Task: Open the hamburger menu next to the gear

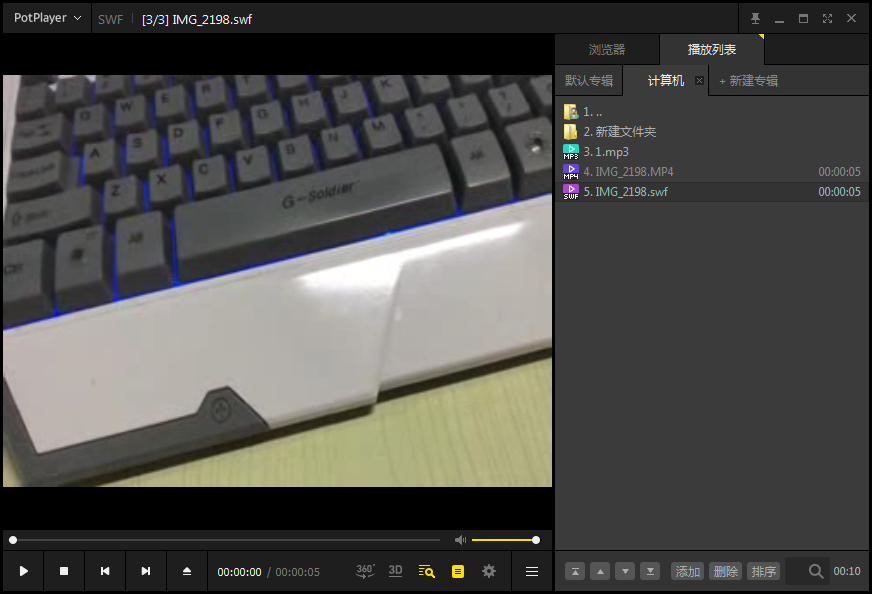Action: coord(531,571)
